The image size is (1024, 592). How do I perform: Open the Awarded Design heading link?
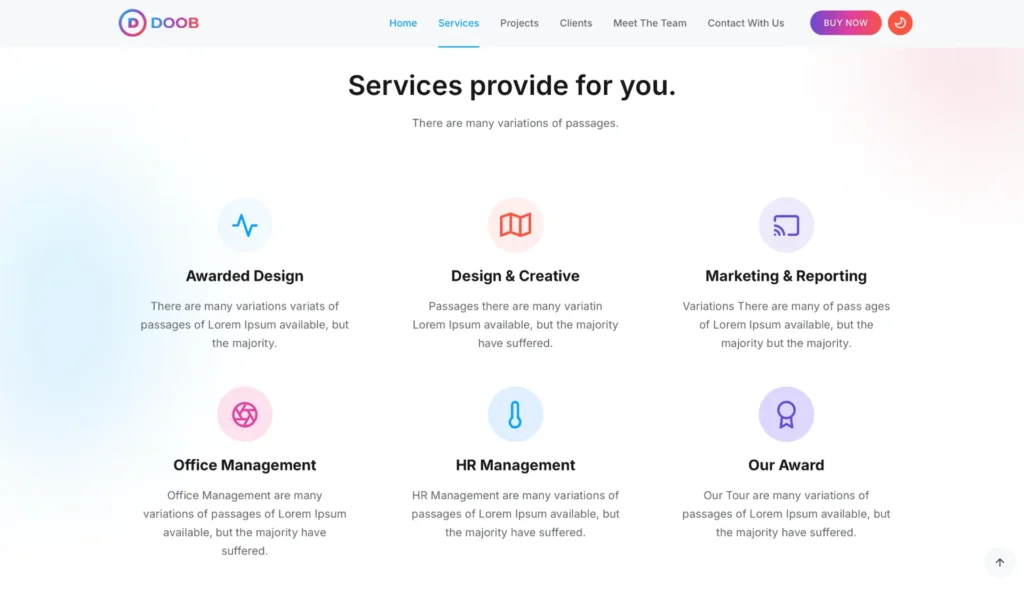pos(245,276)
